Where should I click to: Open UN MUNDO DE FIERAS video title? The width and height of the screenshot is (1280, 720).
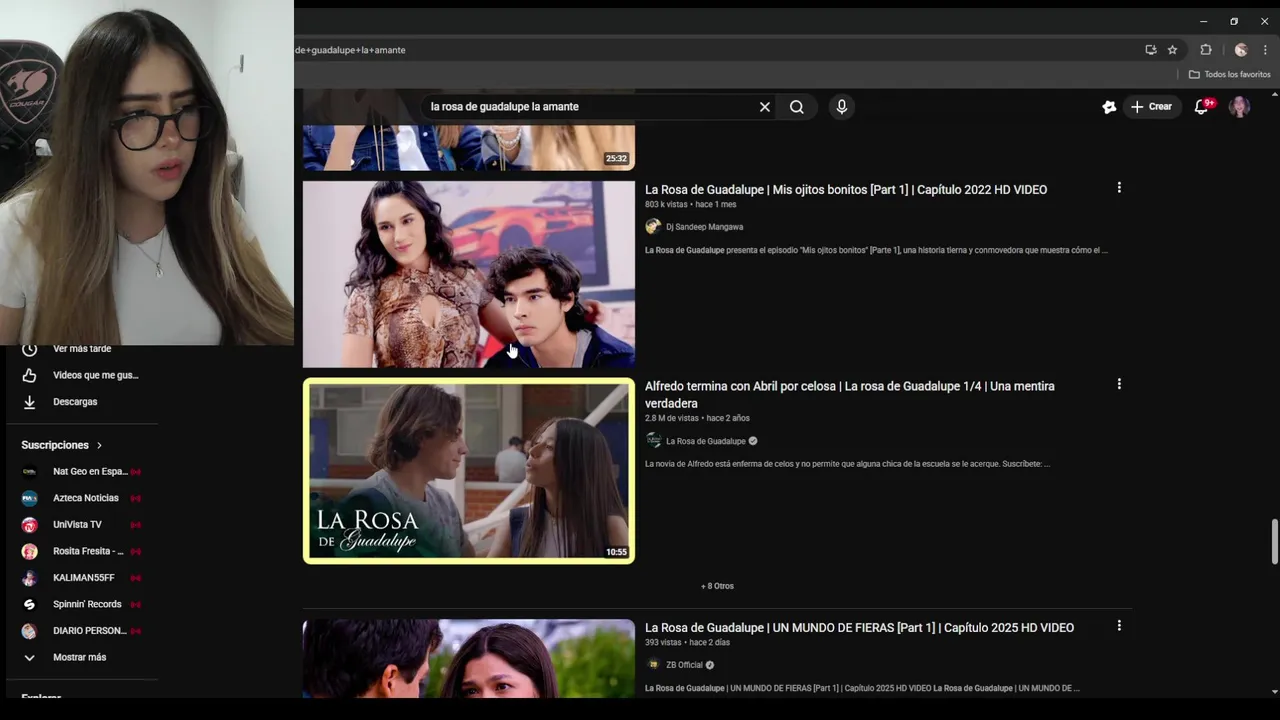tap(859, 627)
